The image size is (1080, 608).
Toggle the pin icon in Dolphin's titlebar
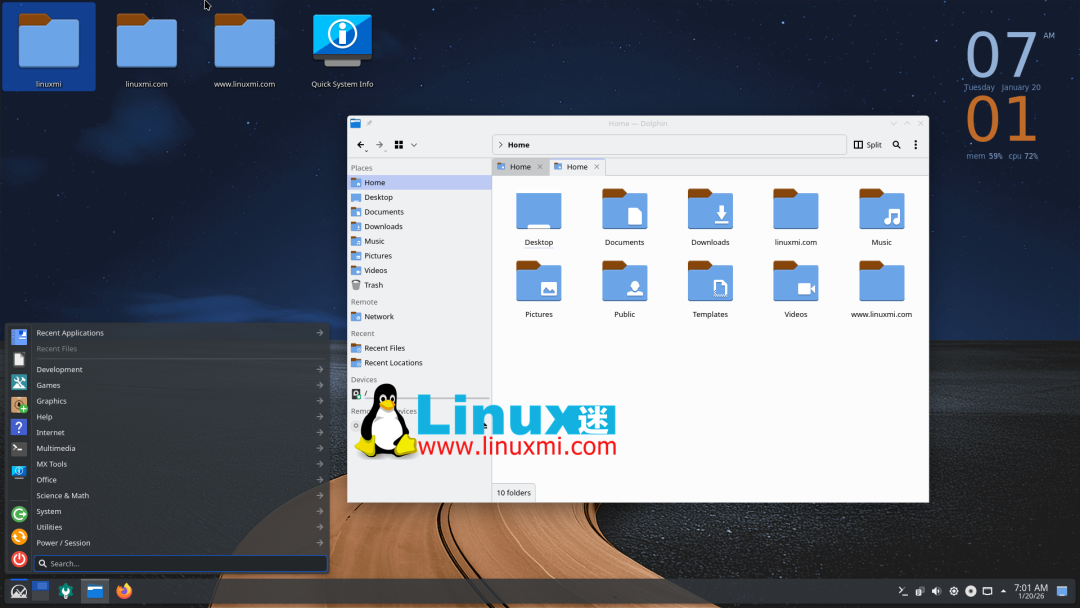point(369,123)
